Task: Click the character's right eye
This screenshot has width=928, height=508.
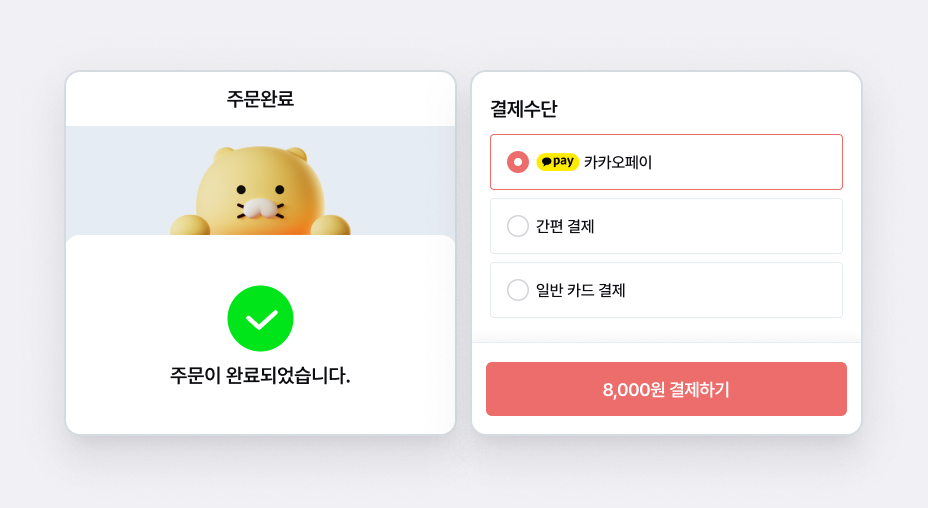Action: coord(279,189)
